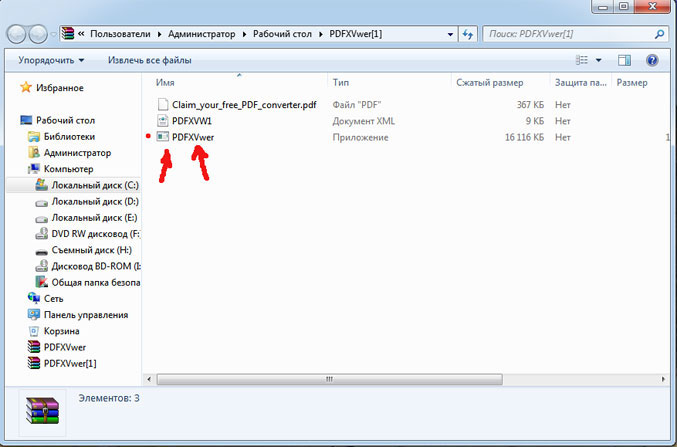Open recent pages dropdown next to Forward
Image resolution: width=677 pixels, height=447 pixels.
coord(53,34)
